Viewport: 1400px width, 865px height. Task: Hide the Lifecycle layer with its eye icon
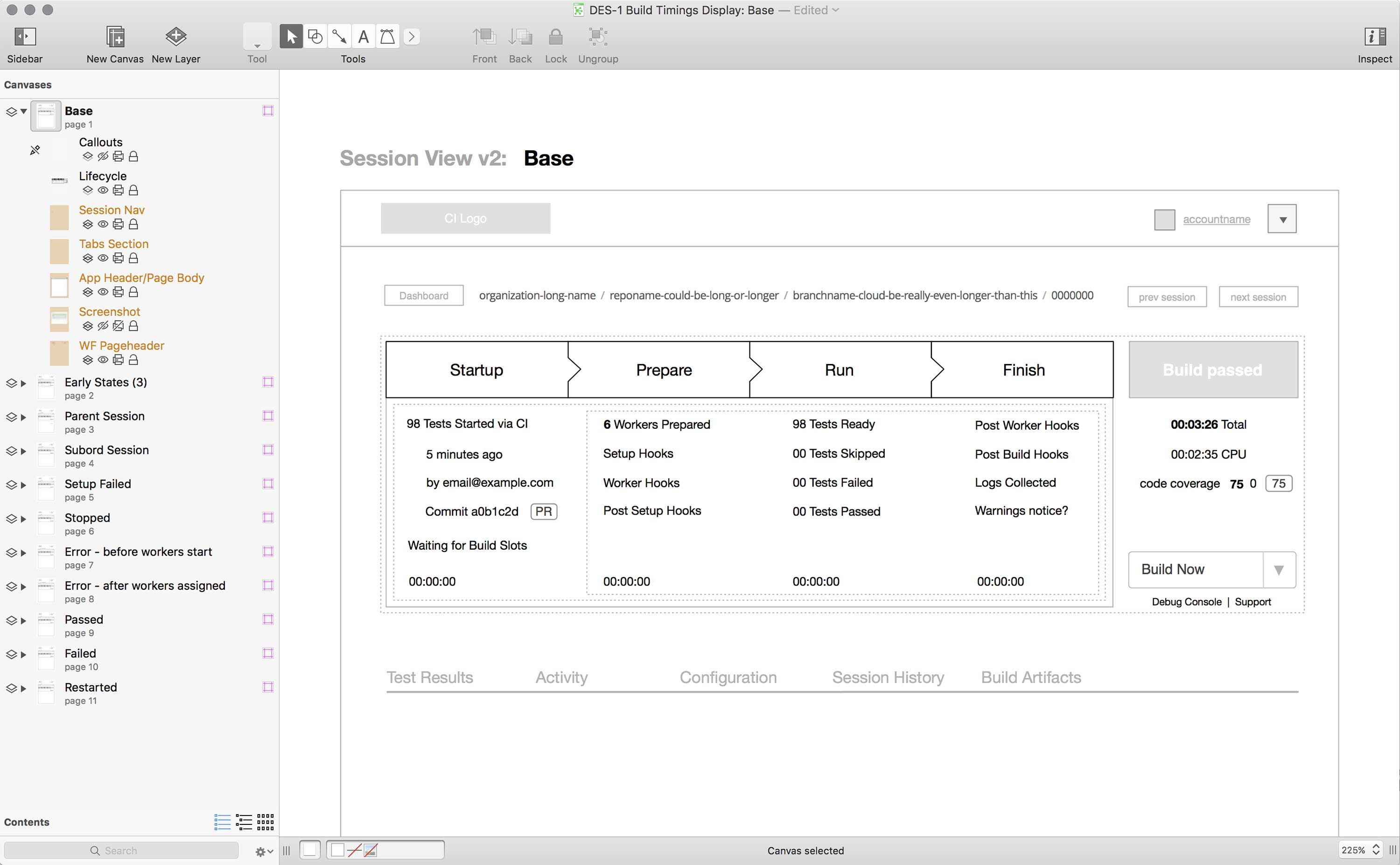(103, 190)
